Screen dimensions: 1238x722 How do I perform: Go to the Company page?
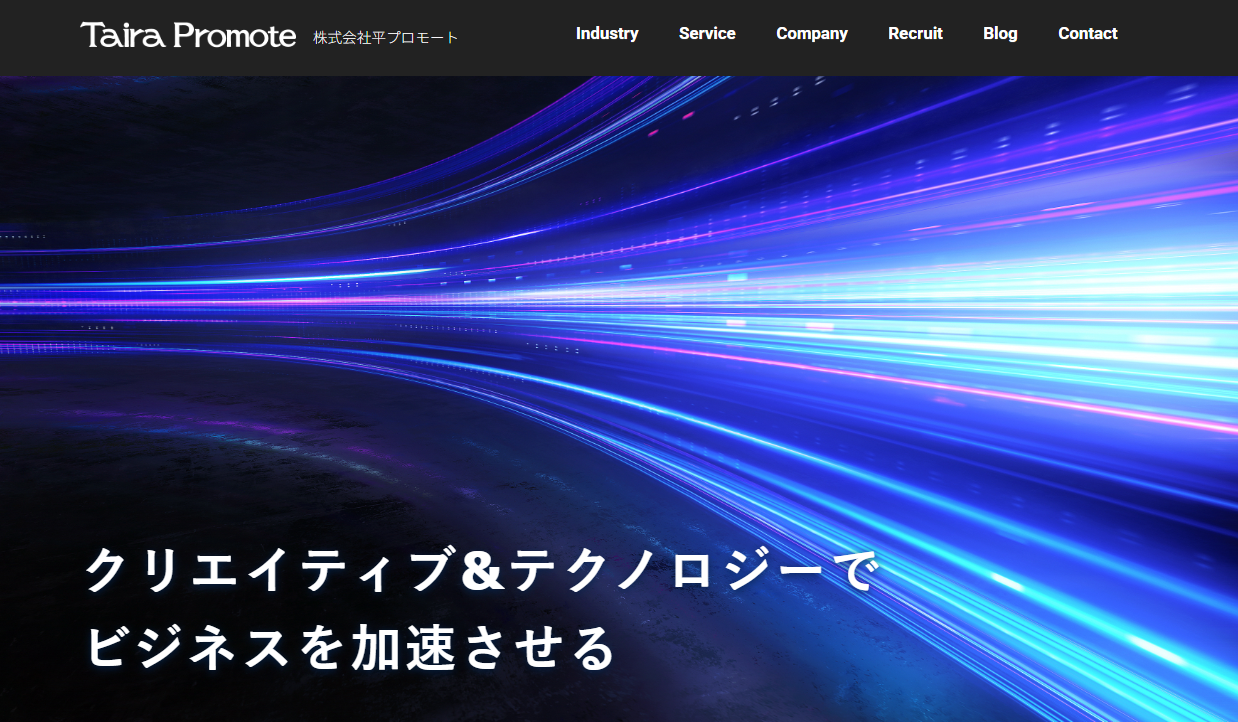812,33
